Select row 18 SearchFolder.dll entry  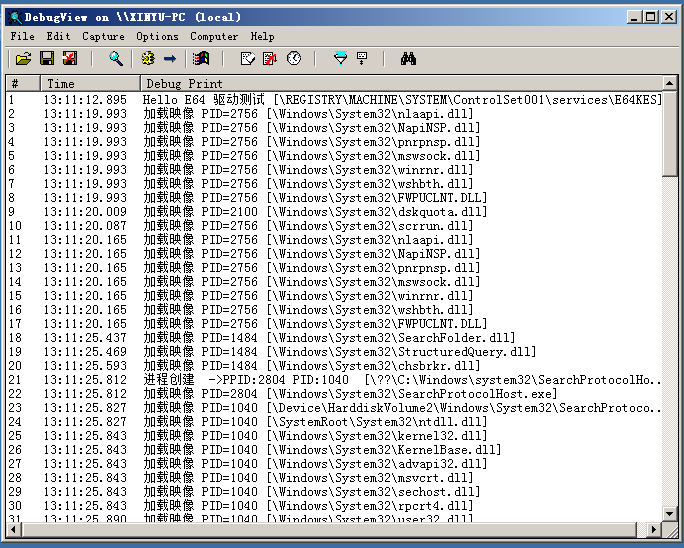click(x=334, y=337)
